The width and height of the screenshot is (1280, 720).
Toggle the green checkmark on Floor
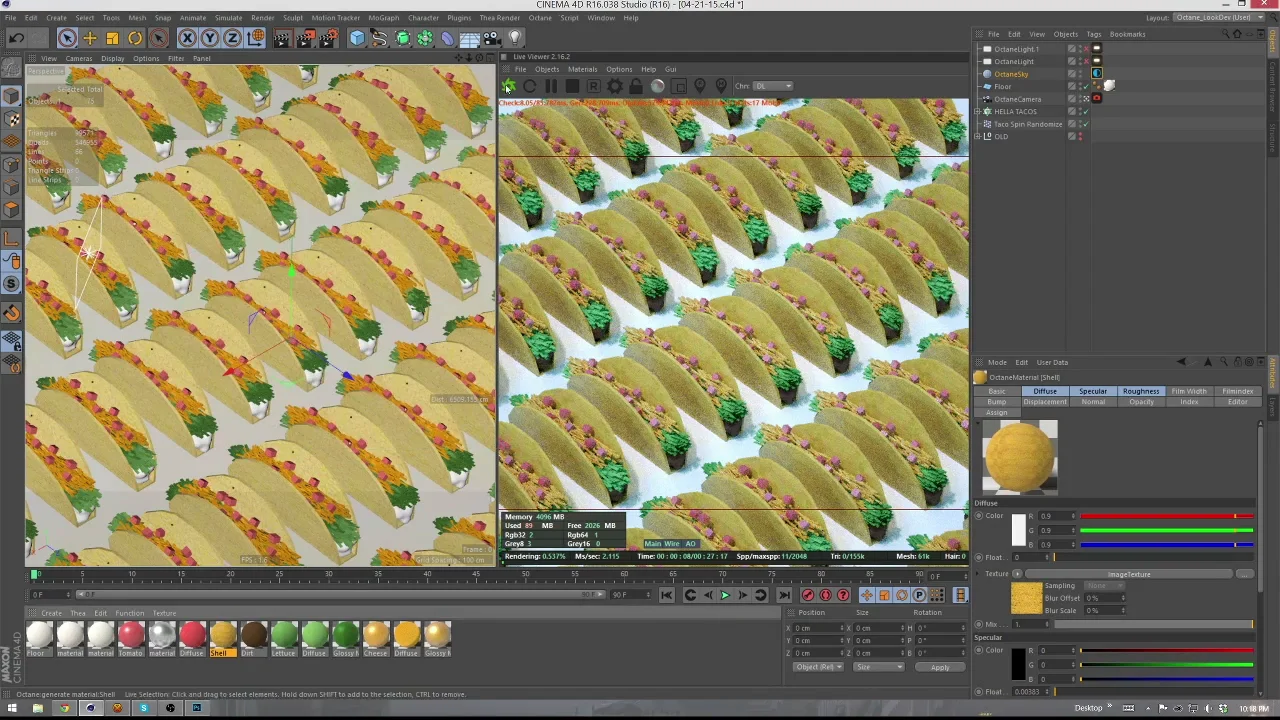coord(1085,86)
